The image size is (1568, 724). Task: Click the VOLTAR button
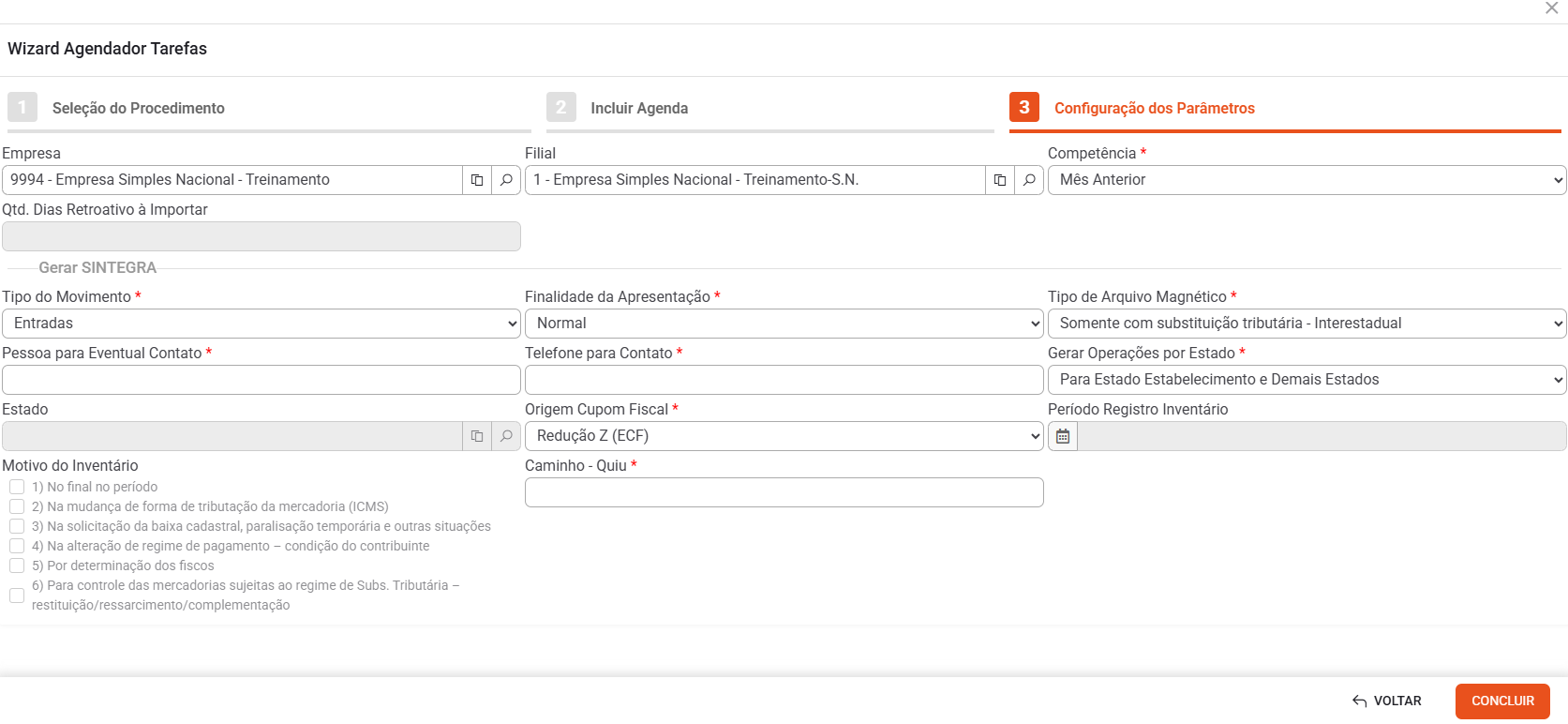click(1387, 701)
